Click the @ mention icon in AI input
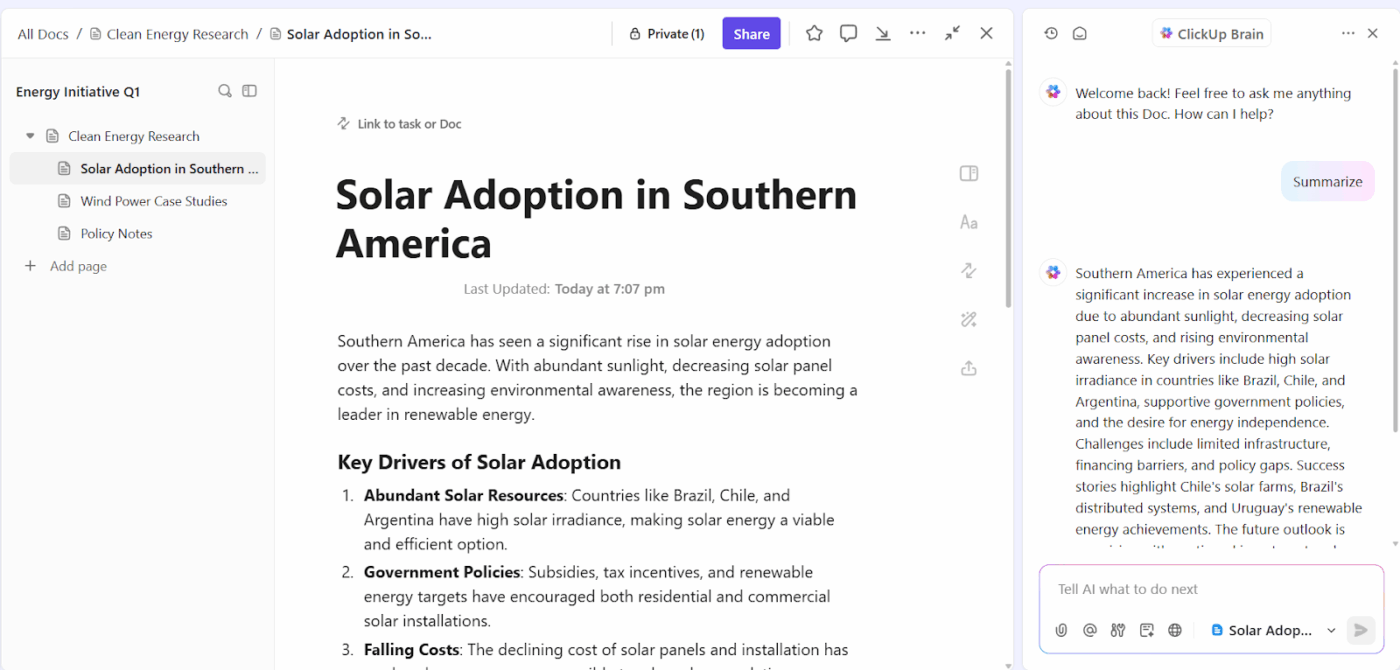This screenshot has height=670, width=1400. point(1089,630)
